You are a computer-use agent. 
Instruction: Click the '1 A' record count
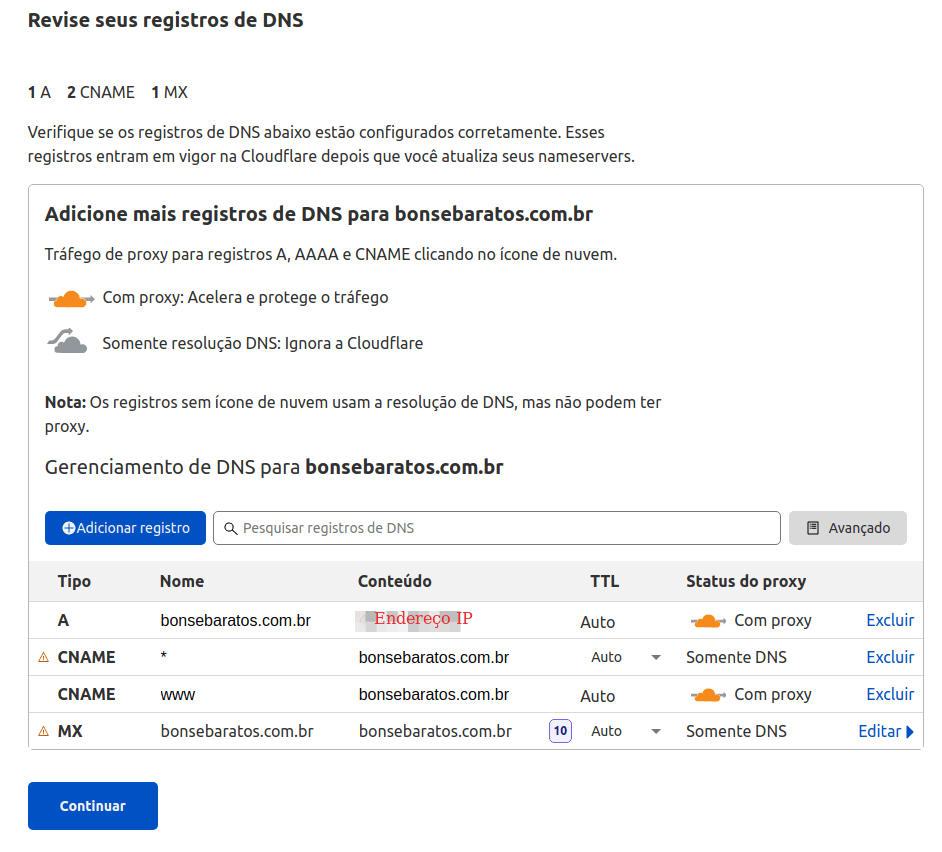[x=39, y=93]
